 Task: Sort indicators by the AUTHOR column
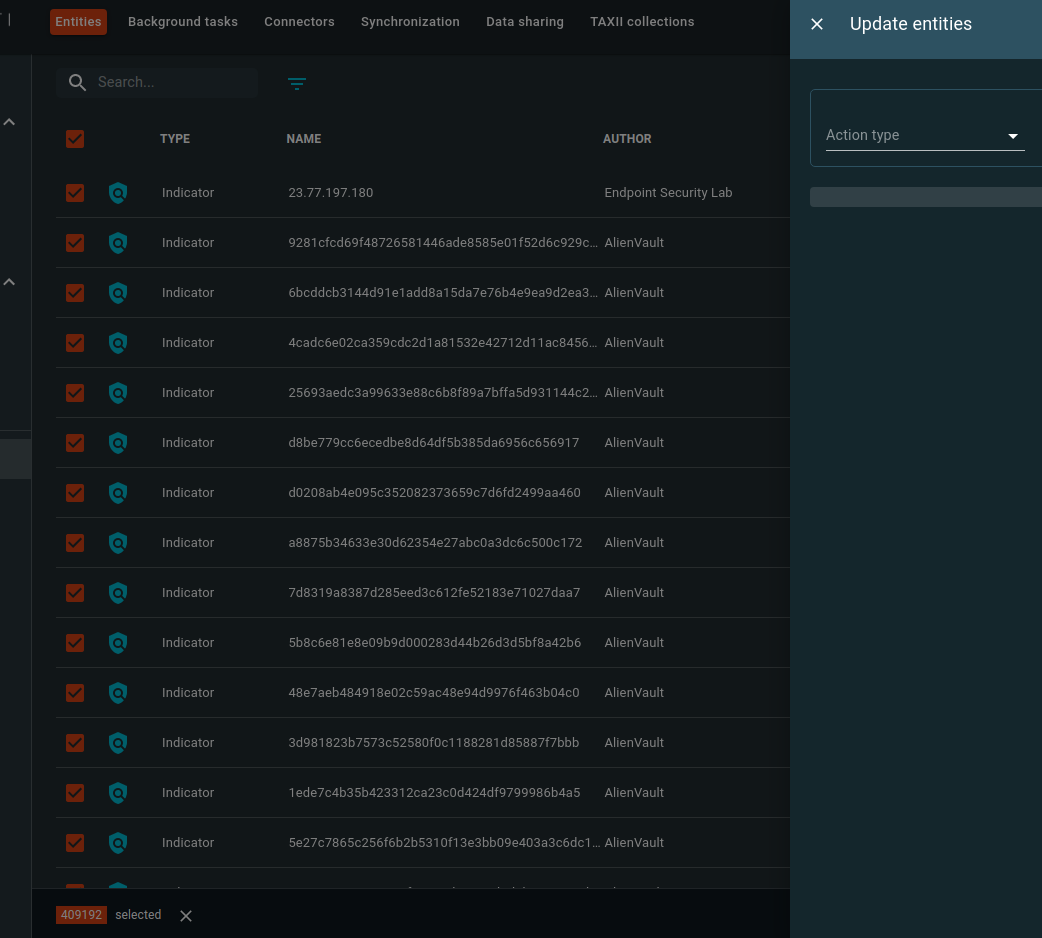(x=627, y=139)
